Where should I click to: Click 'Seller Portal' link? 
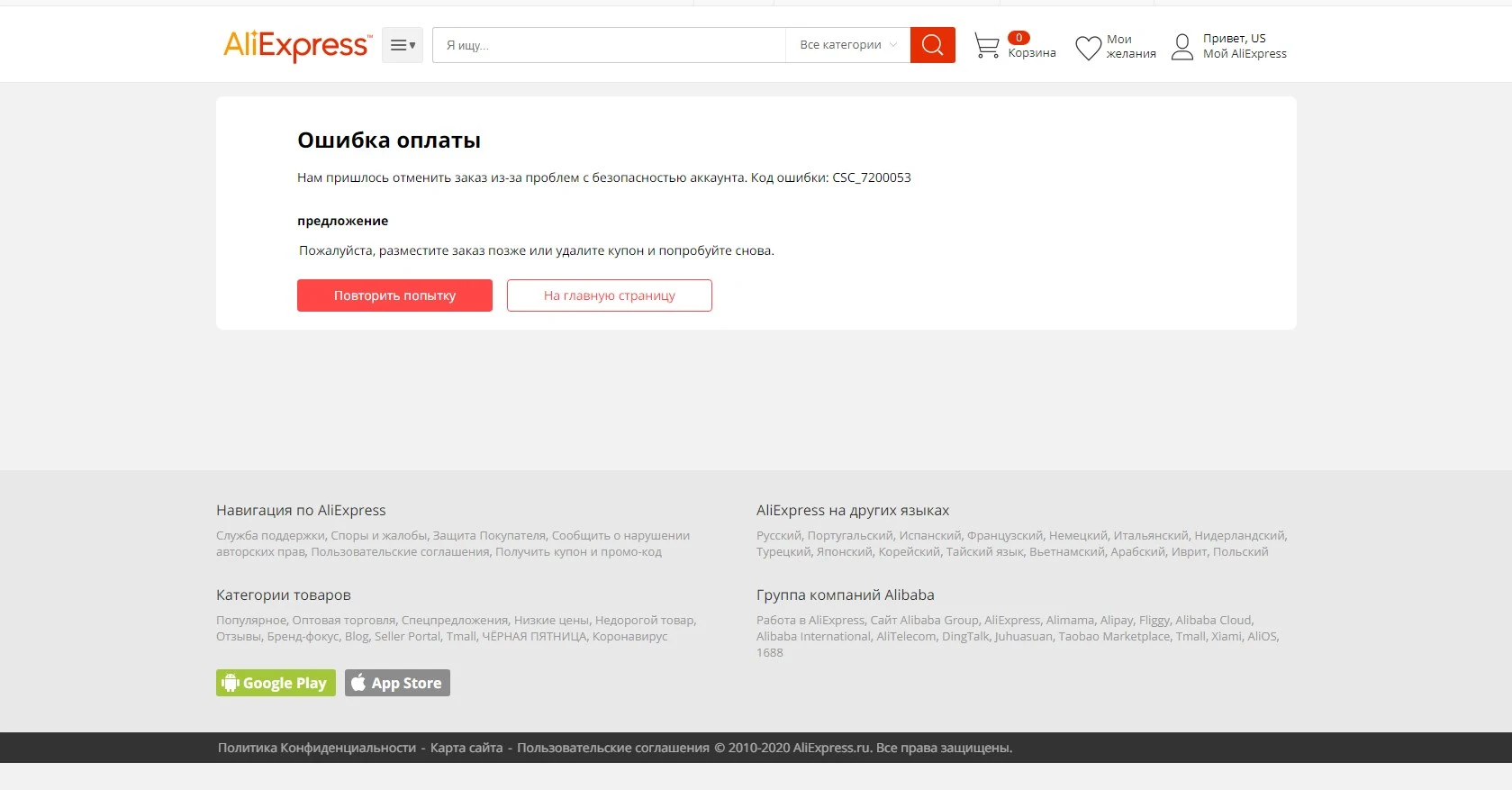[x=407, y=637]
